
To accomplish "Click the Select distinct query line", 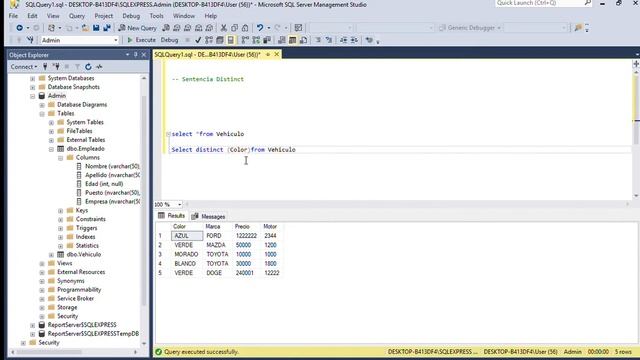I will click(233, 150).
